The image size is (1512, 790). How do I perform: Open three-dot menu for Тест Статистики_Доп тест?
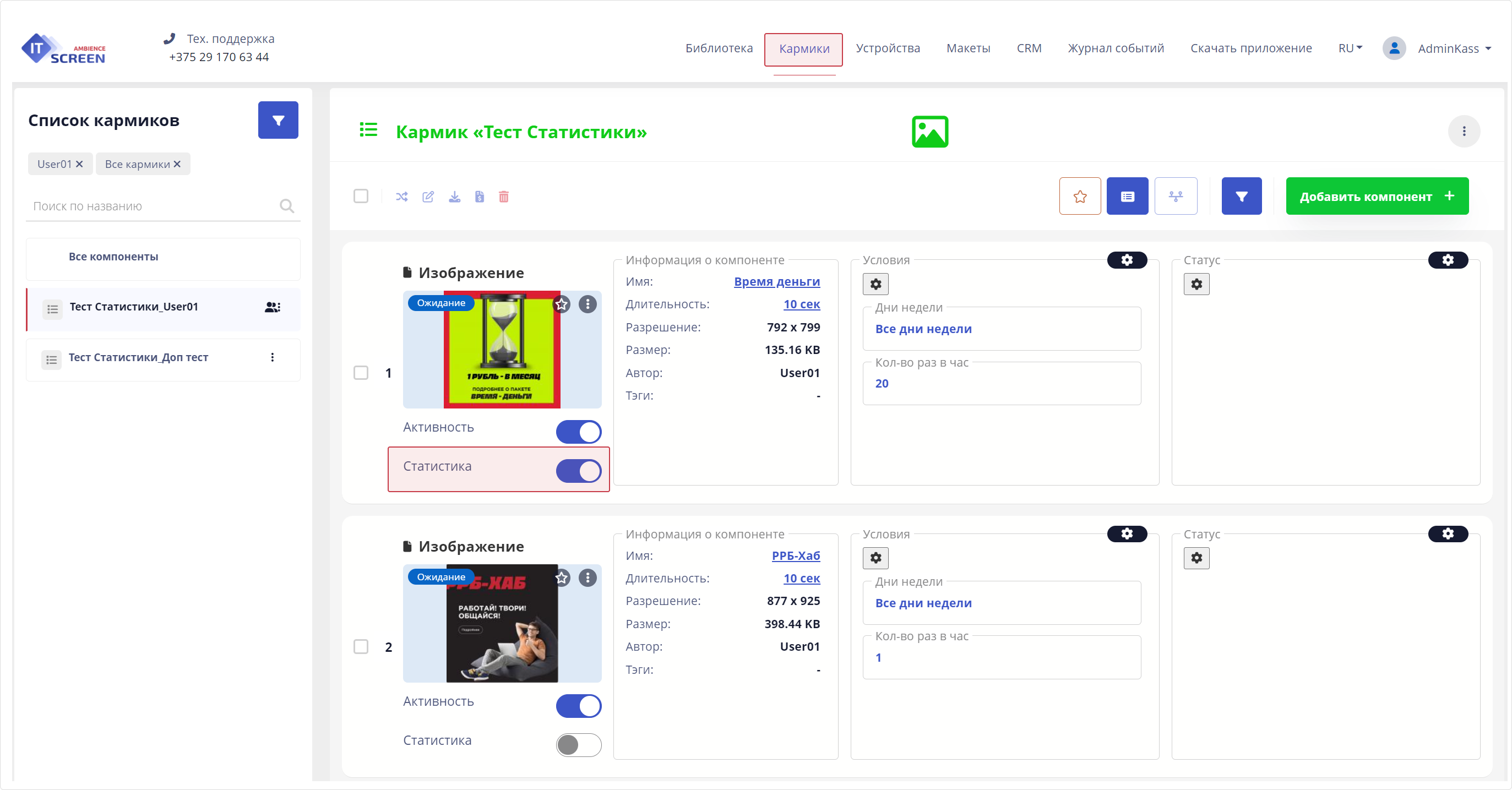tap(273, 357)
